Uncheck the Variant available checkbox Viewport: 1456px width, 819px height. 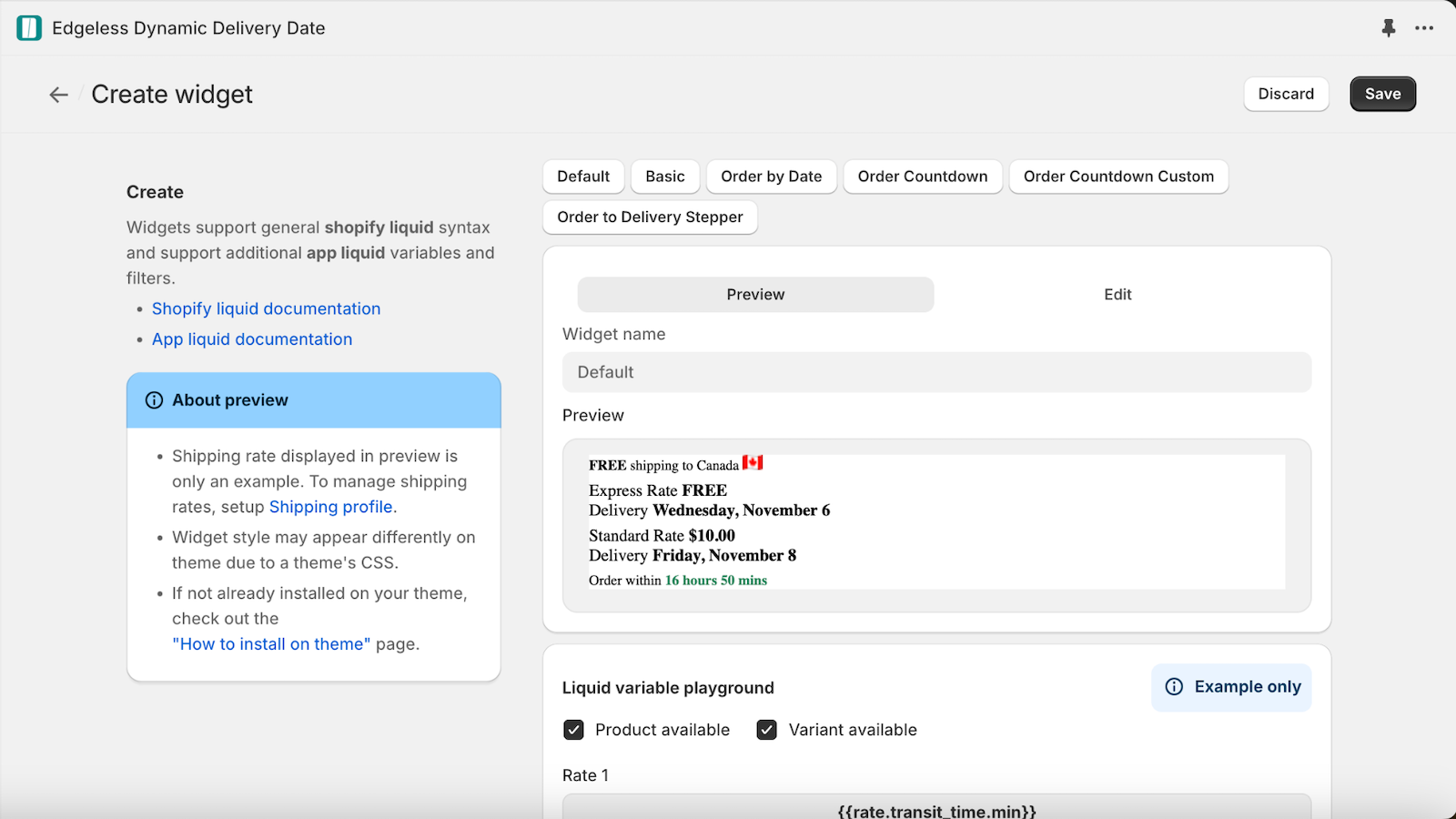[767, 730]
